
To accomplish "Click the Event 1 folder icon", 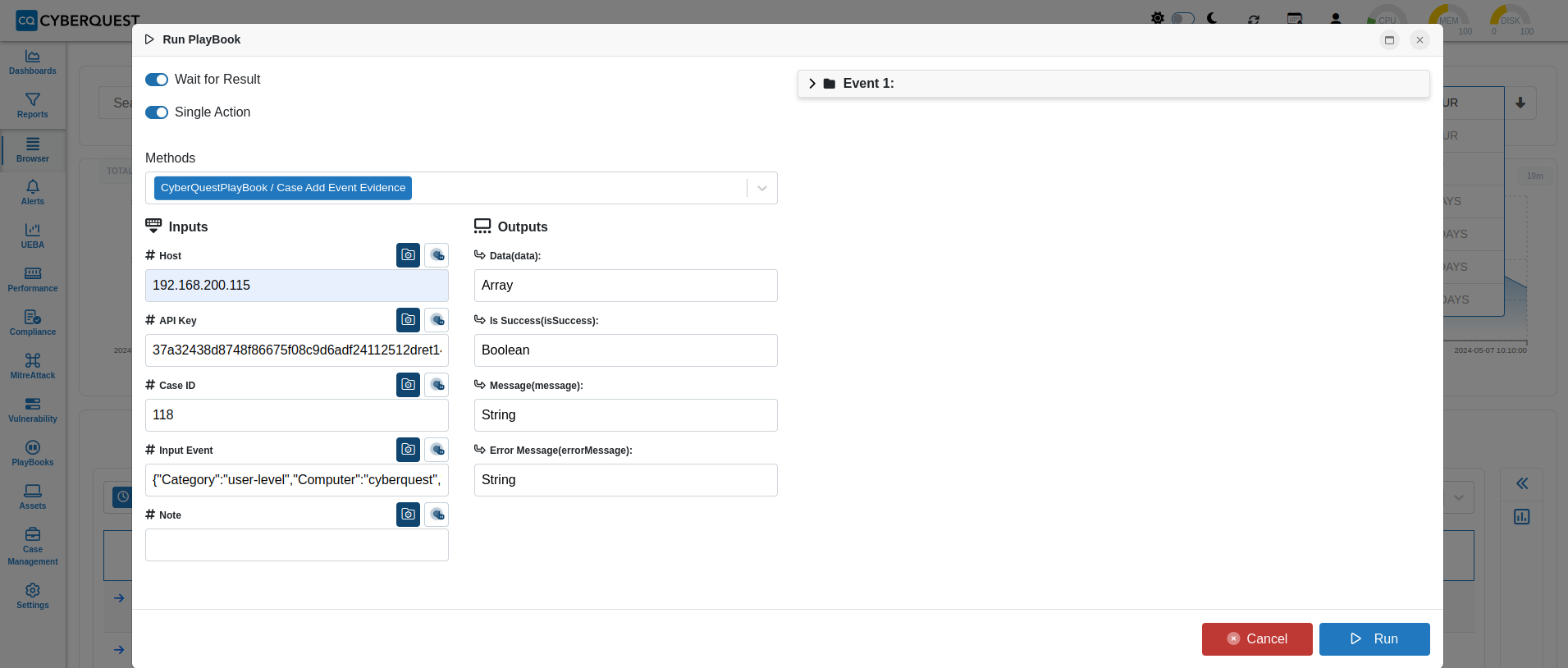I will (830, 84).
